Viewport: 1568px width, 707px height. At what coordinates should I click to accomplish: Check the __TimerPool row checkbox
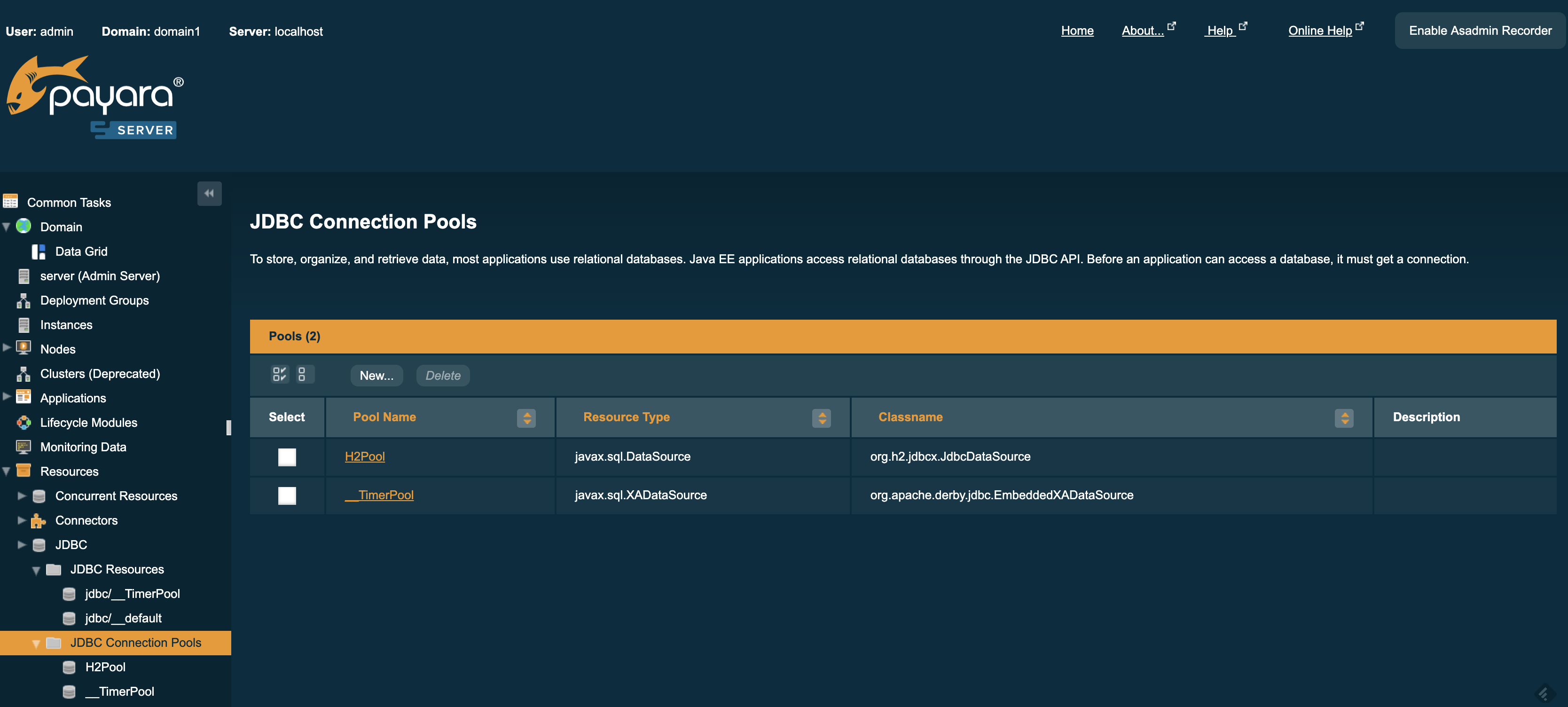287,495
